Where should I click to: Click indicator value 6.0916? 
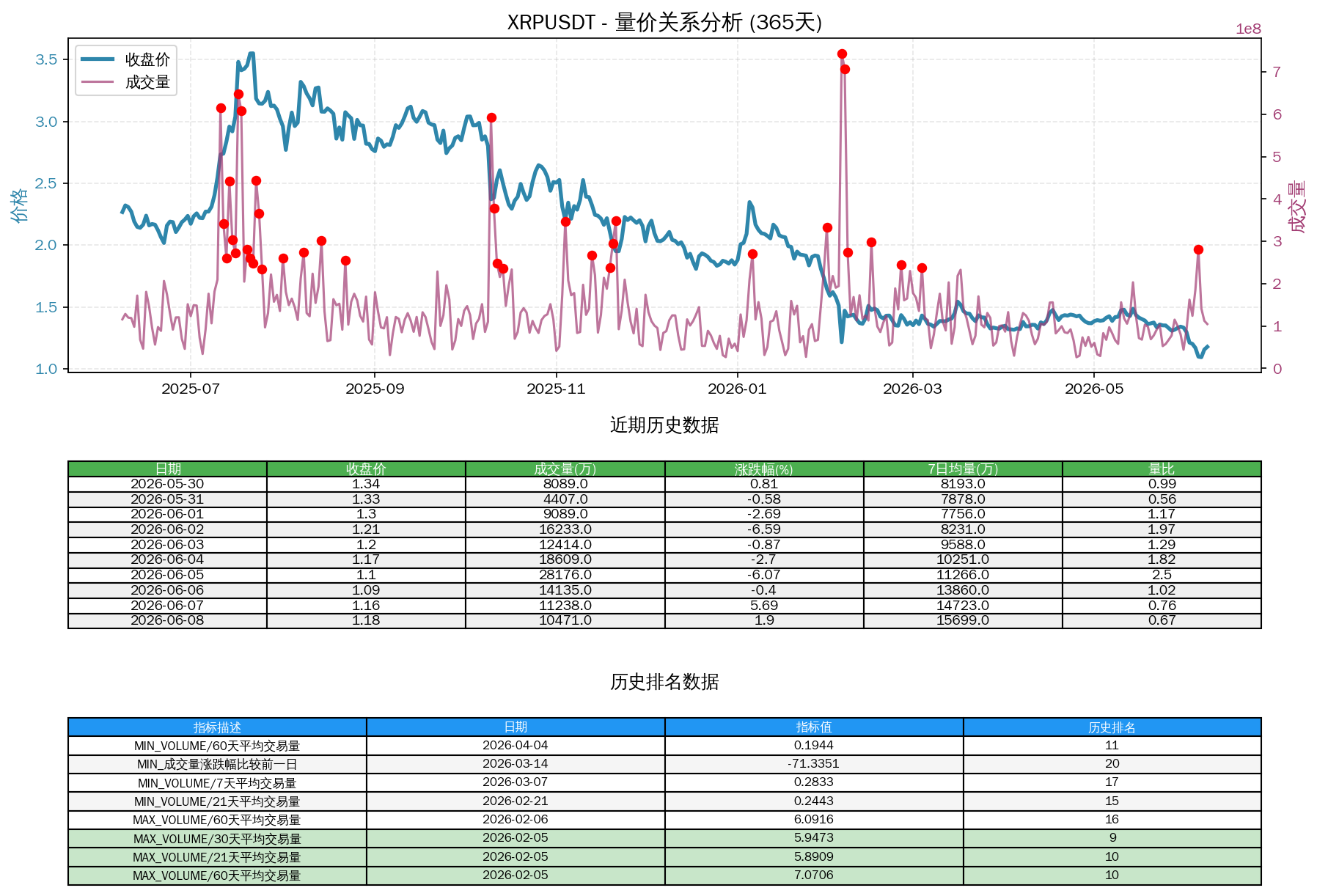(x=814, y=820)
